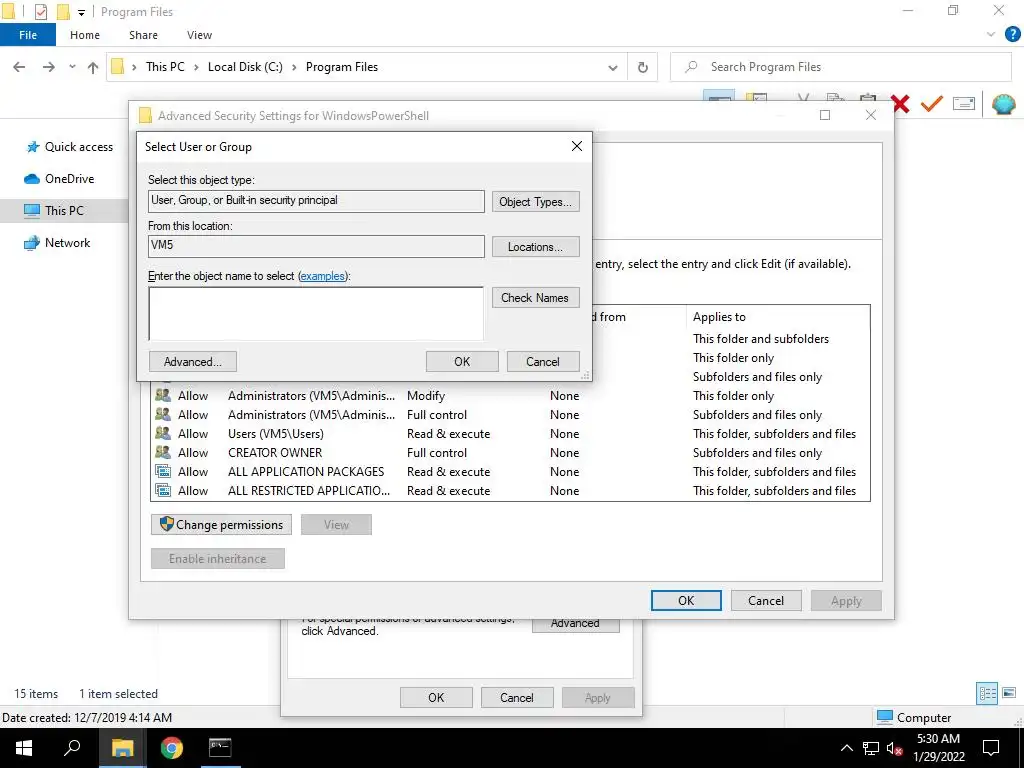Viewport: 1024px width, 768px height.
Task: Open Chrome from the taskbar
Action: (171, 748)
